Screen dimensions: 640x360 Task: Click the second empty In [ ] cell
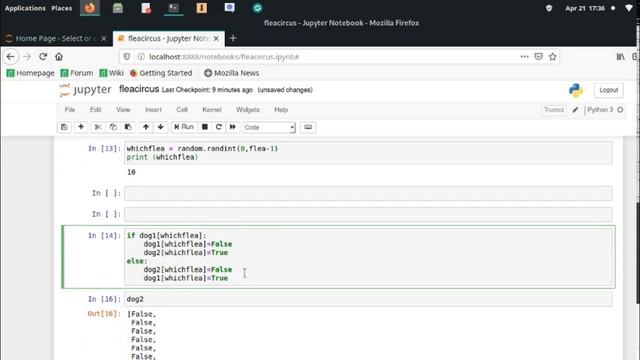click(368, 214)
